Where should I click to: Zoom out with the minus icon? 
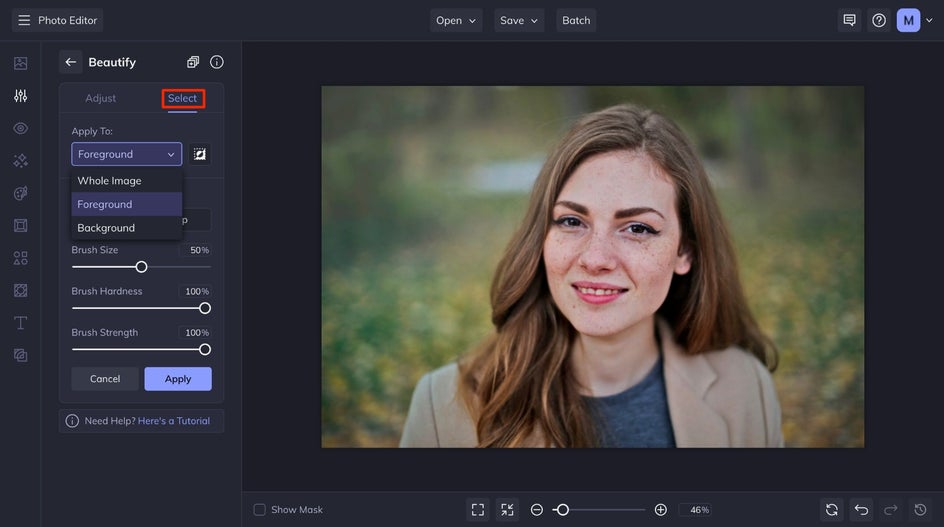point(536,510)
